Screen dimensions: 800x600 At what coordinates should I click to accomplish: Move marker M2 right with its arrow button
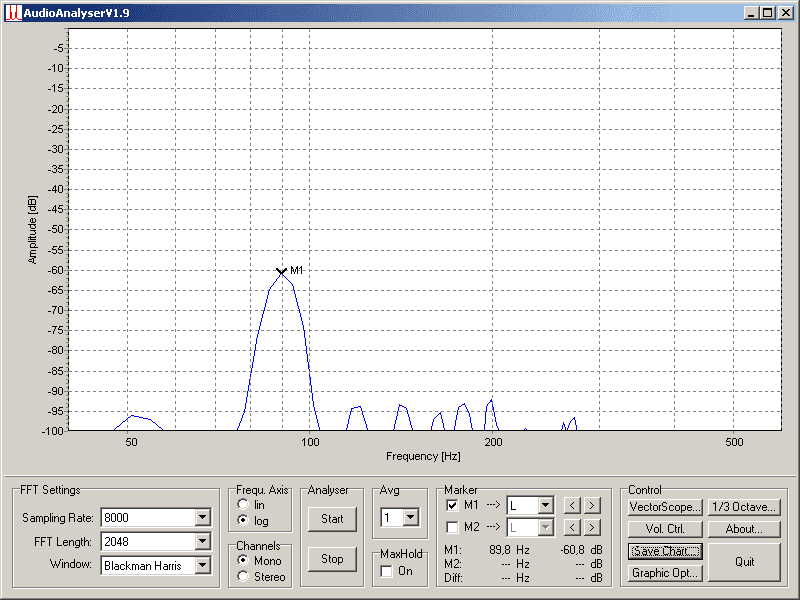coord(592,527)
